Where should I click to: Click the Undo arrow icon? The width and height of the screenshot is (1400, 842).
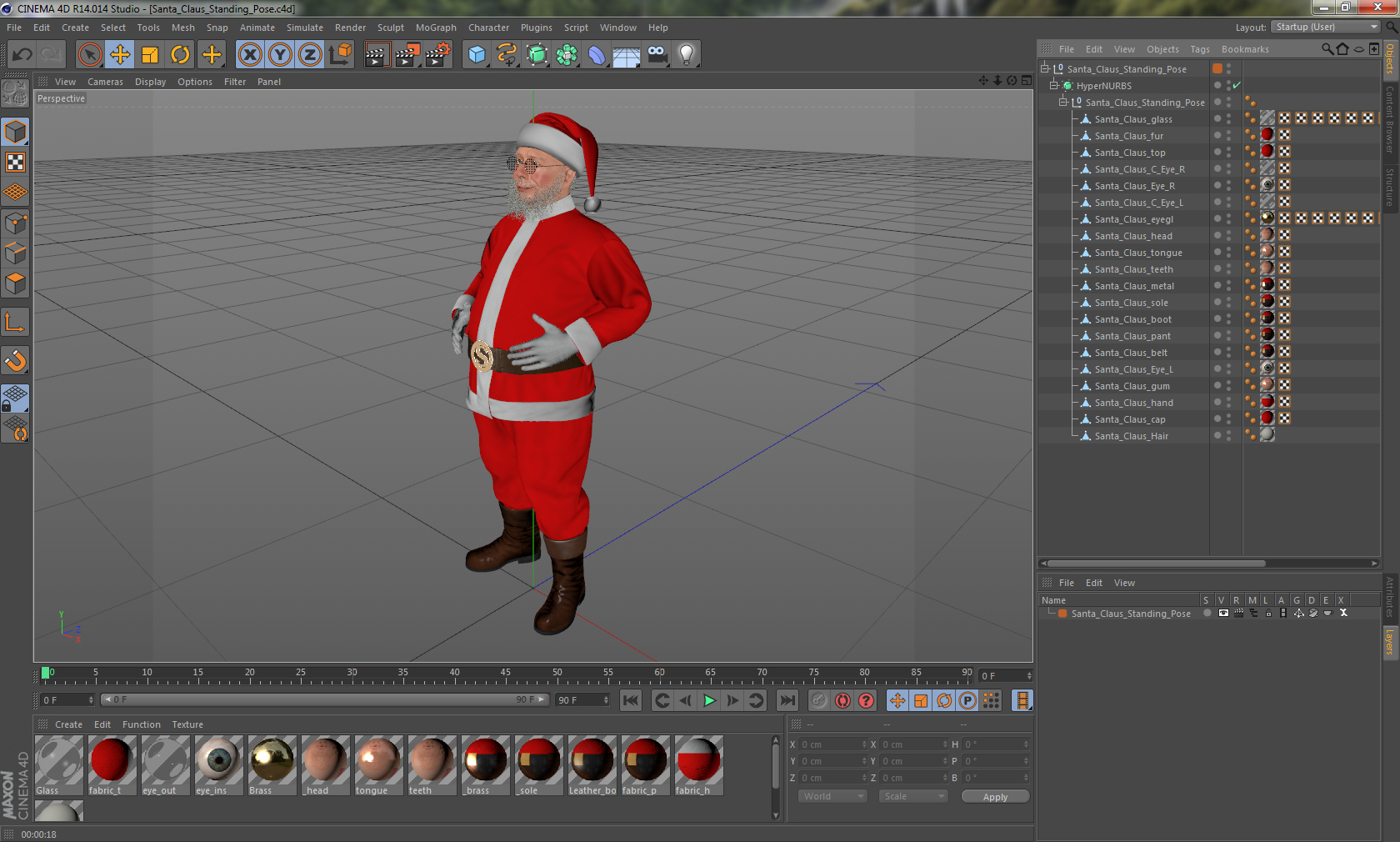pos(22,55)
